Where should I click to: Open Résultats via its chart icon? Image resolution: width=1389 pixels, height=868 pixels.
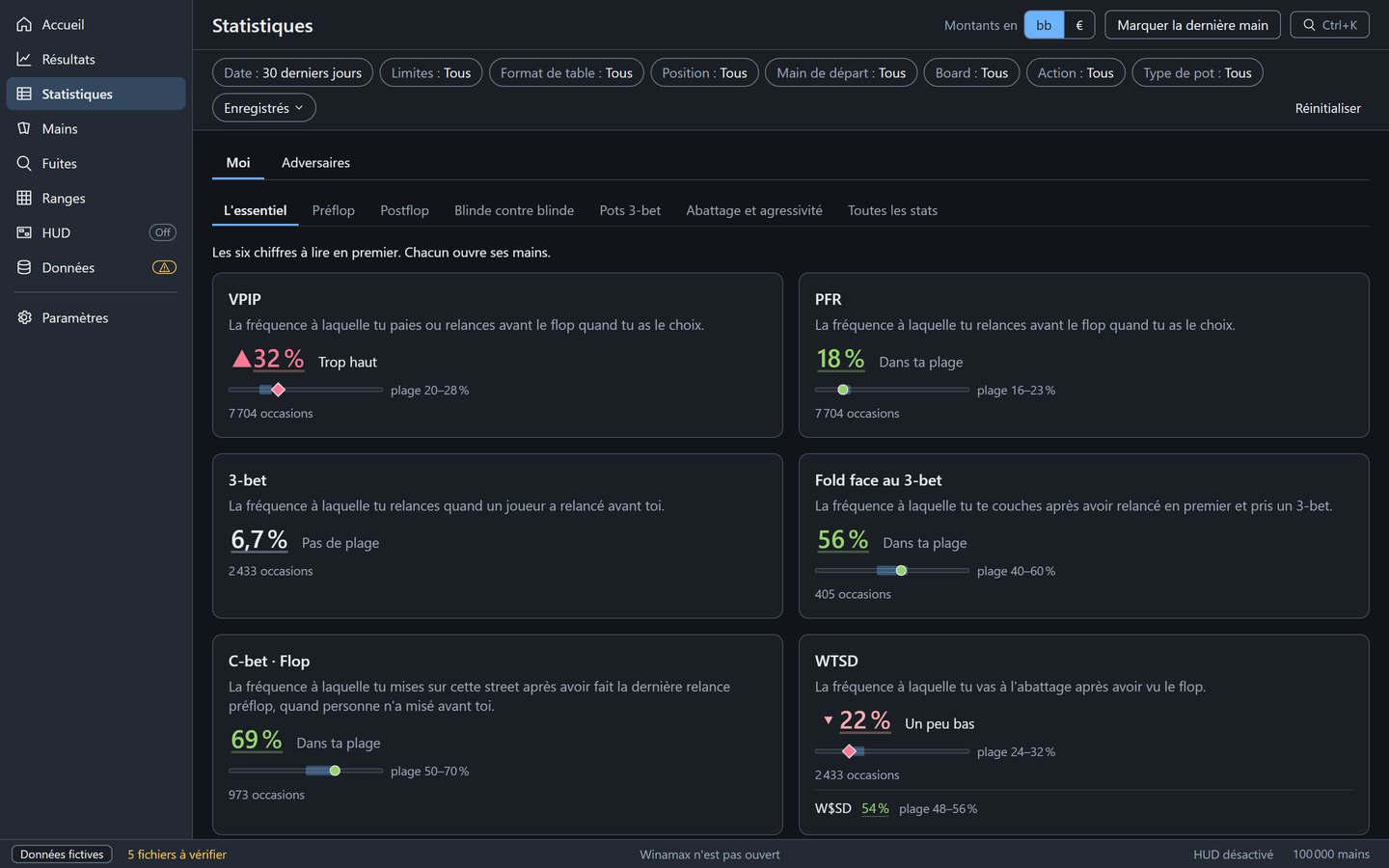coord(24,59)
